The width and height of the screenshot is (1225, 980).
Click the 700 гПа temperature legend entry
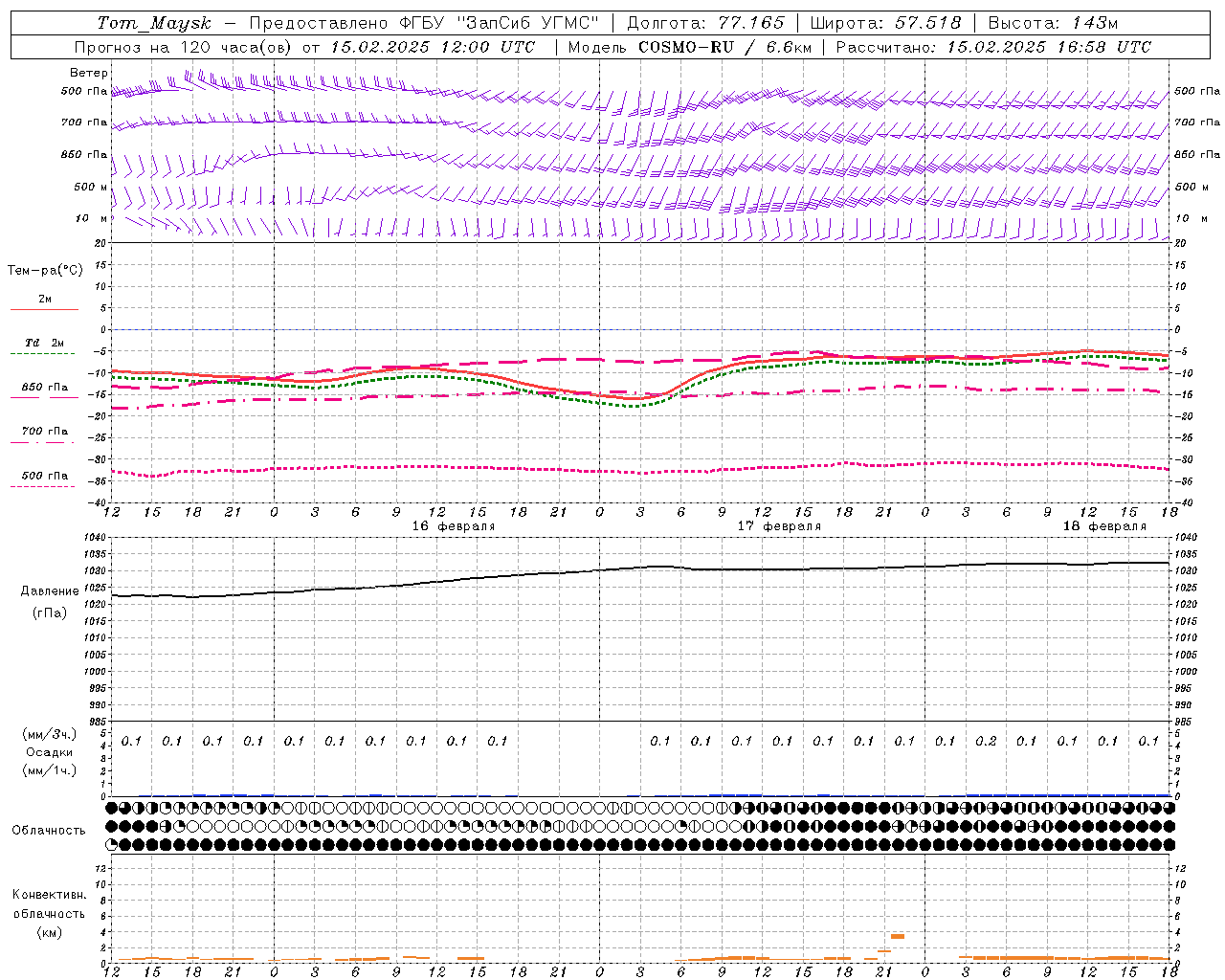coord(45,435)
